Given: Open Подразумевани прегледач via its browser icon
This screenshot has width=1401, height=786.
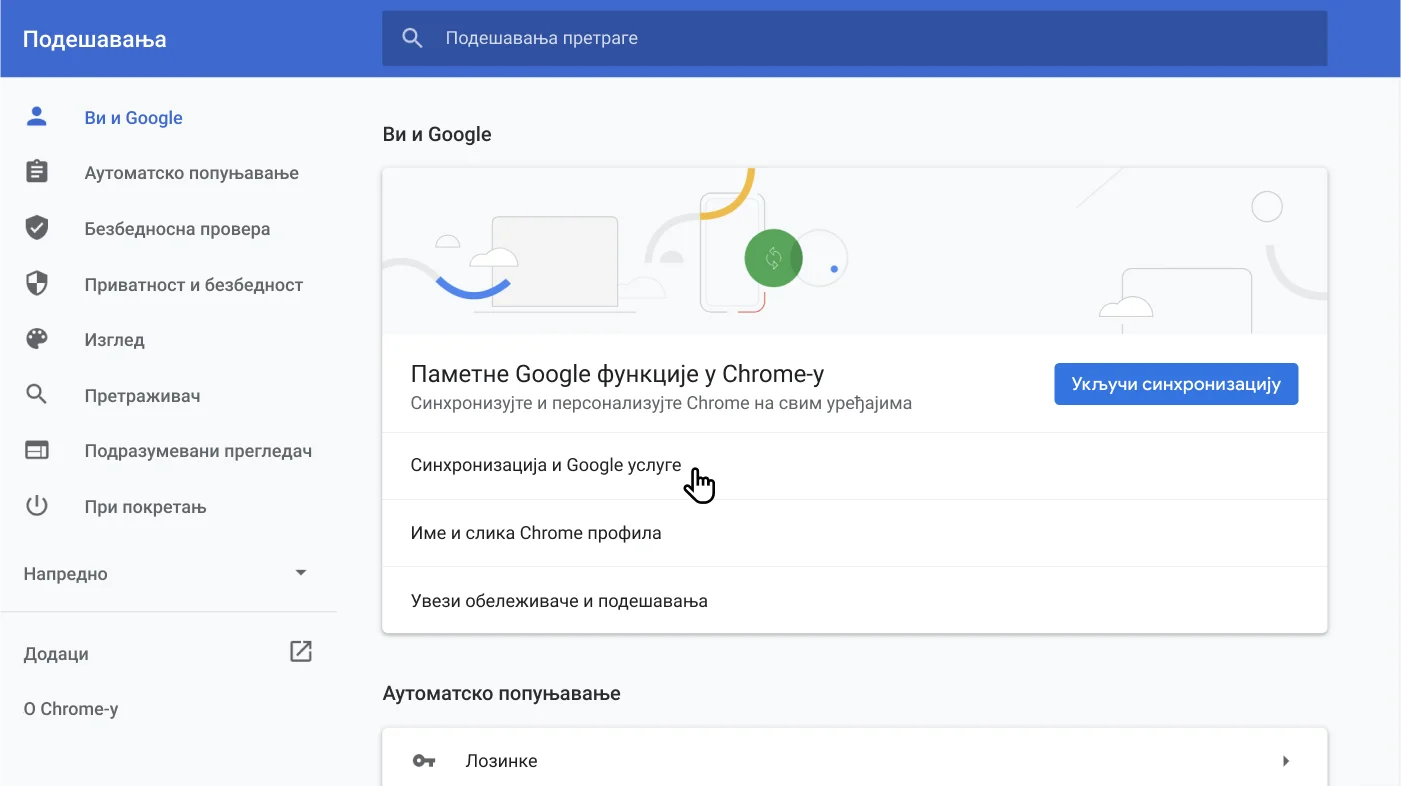Looking at the screenshot, I should click(36, 450).
